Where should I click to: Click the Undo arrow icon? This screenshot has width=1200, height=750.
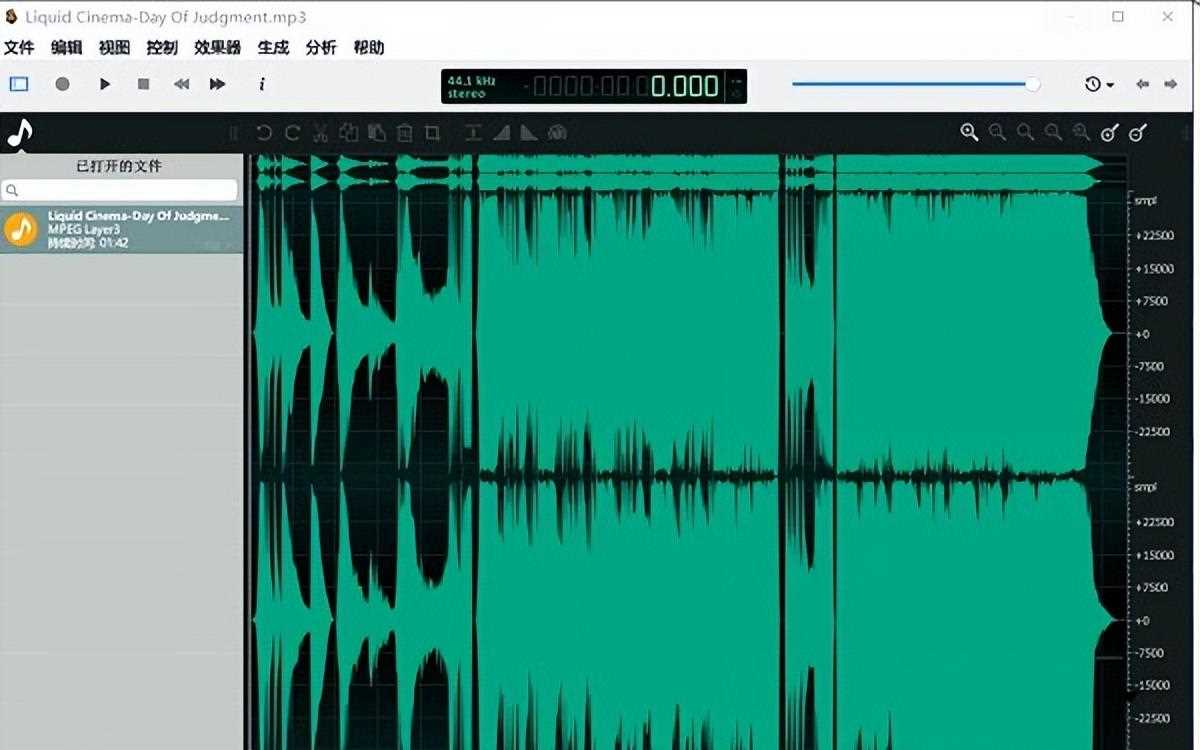[264, 133]
